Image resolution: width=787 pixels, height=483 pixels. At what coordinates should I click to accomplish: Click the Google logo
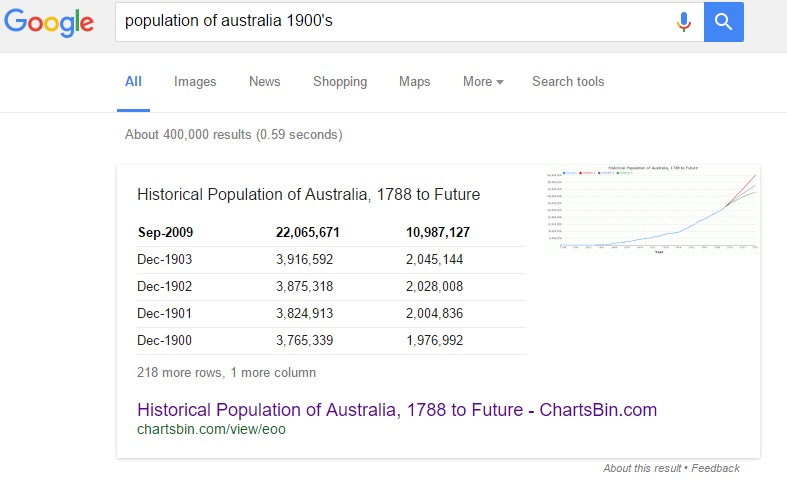click(48, 22)
